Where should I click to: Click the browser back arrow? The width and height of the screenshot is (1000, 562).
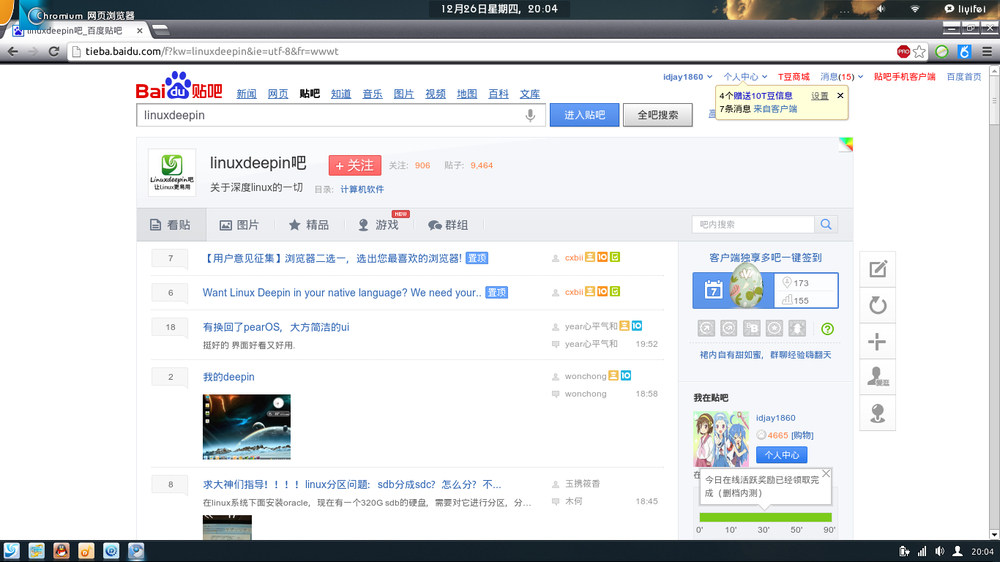pyautogui.click(x=13, y=52)
